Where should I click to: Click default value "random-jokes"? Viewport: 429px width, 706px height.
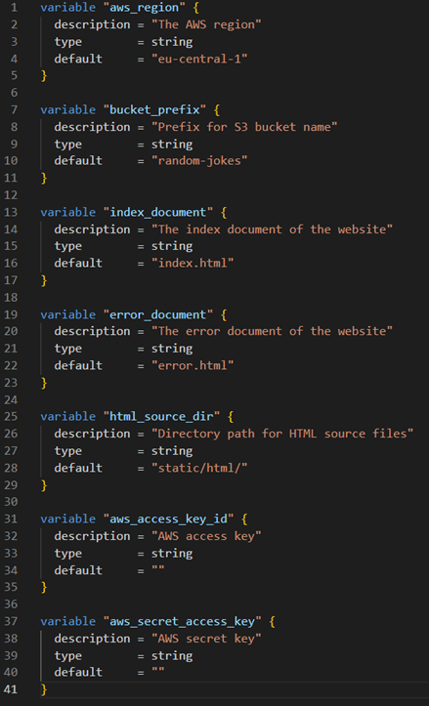click(x=199, y=161)
